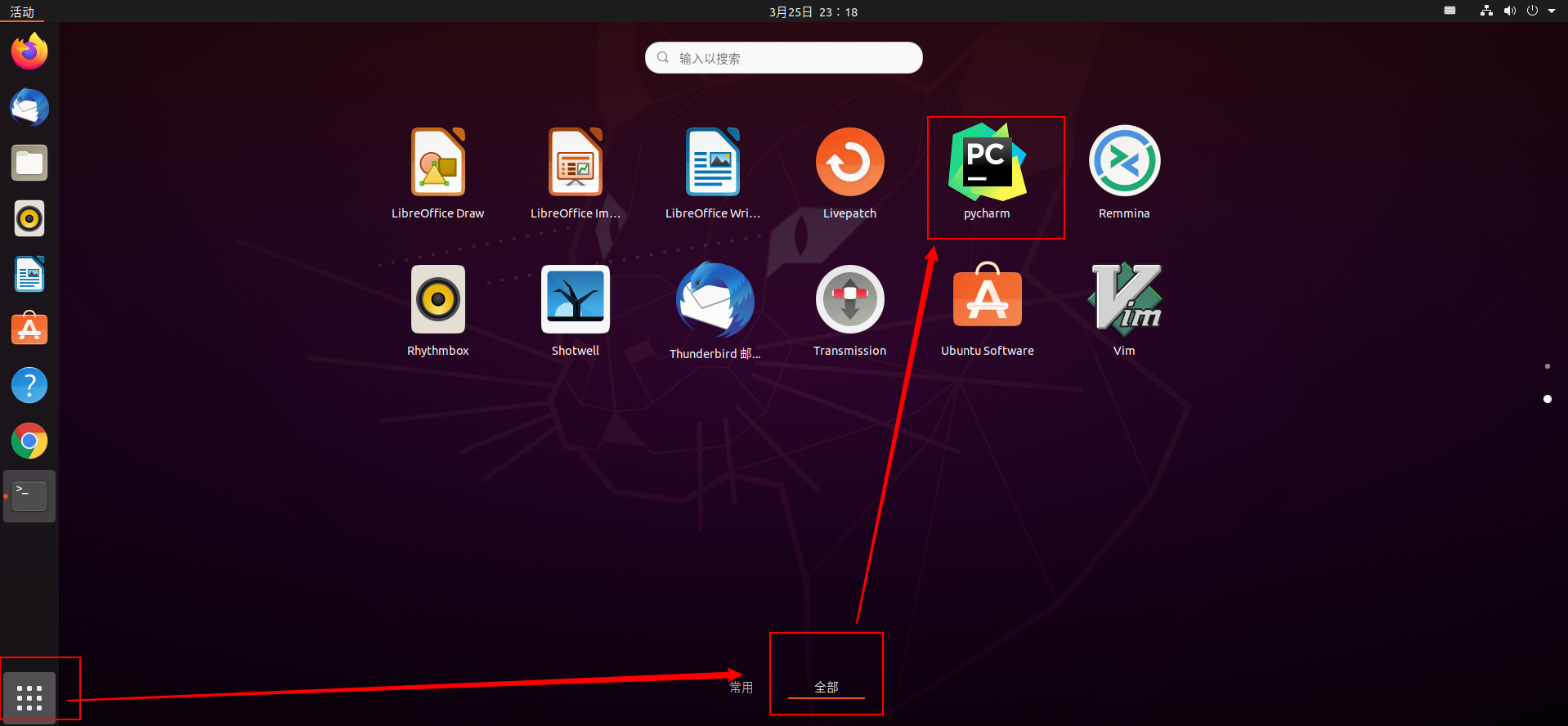Open Firefox from the dock

point(29,52)
